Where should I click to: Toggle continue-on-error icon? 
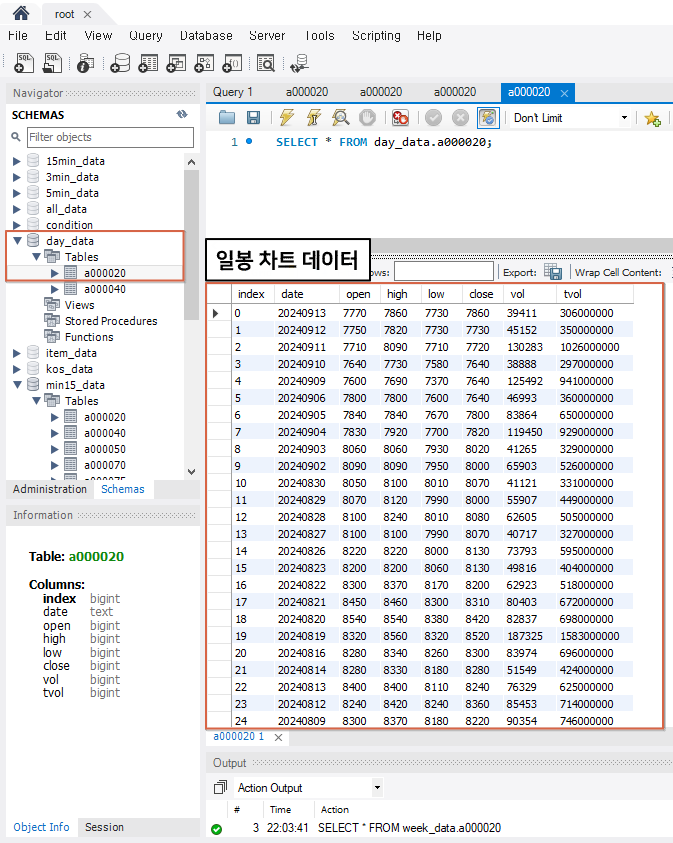click(x=400, y=117)
